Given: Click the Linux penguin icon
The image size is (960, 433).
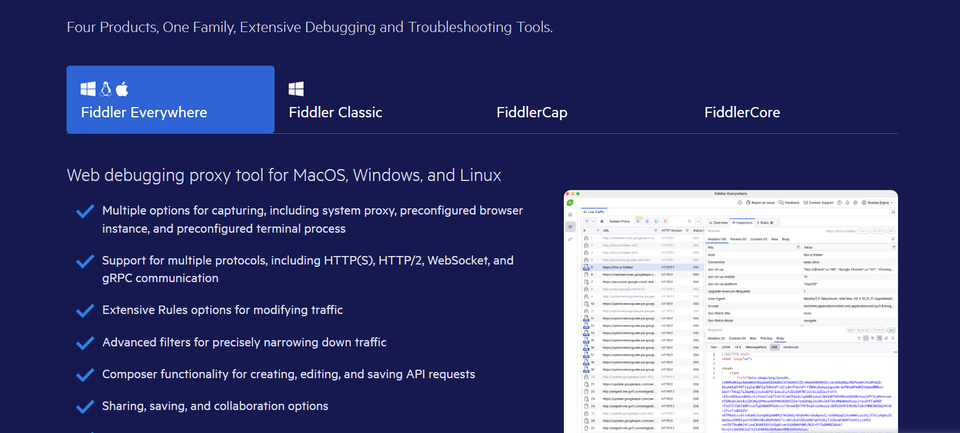Looking at the screenshot, I should 105,89.
